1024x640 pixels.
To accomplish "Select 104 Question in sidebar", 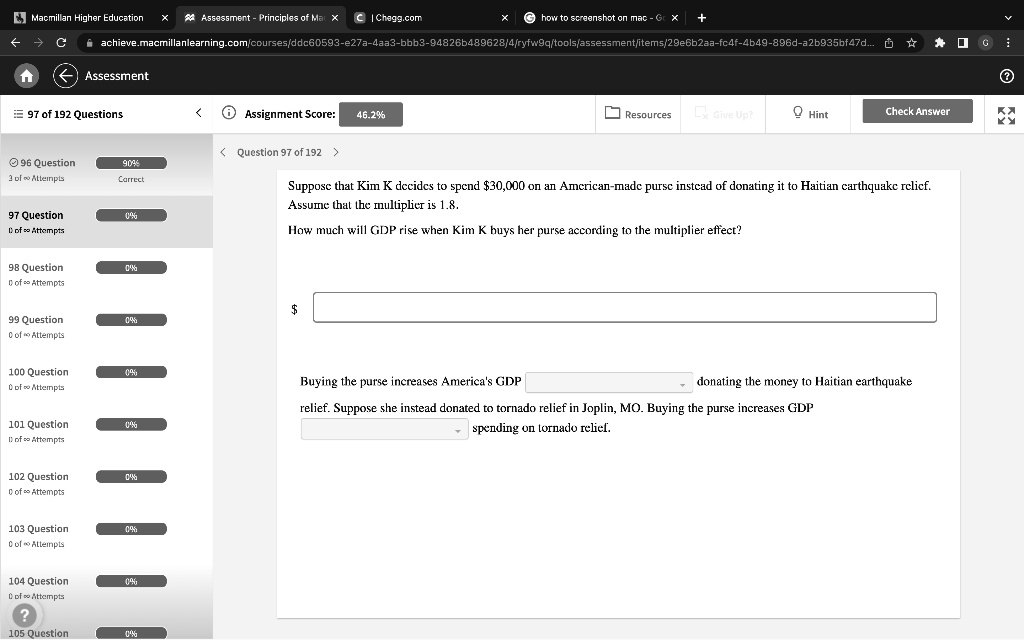I will [x=106, y=588].
